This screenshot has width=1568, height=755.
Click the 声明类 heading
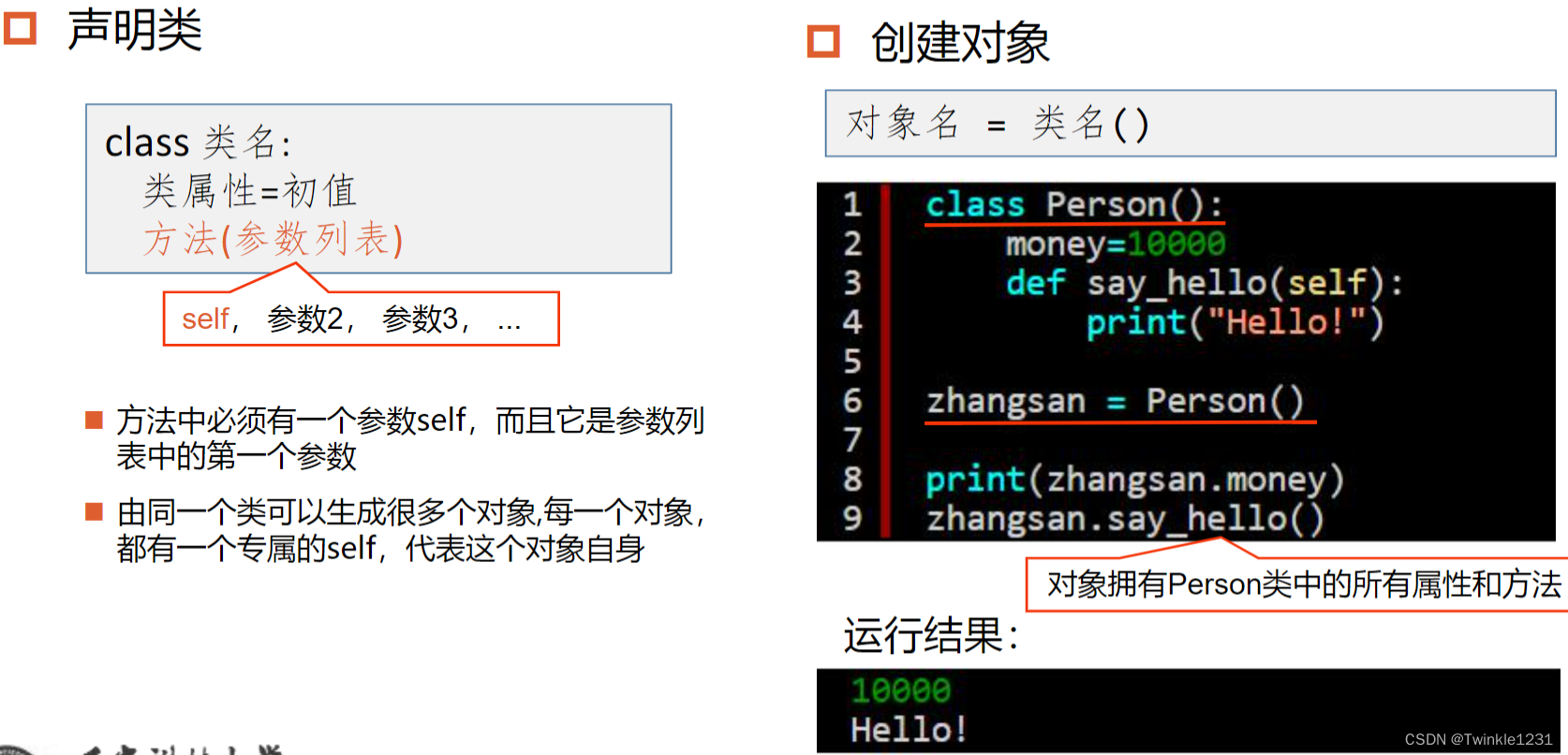pos(134,29)
